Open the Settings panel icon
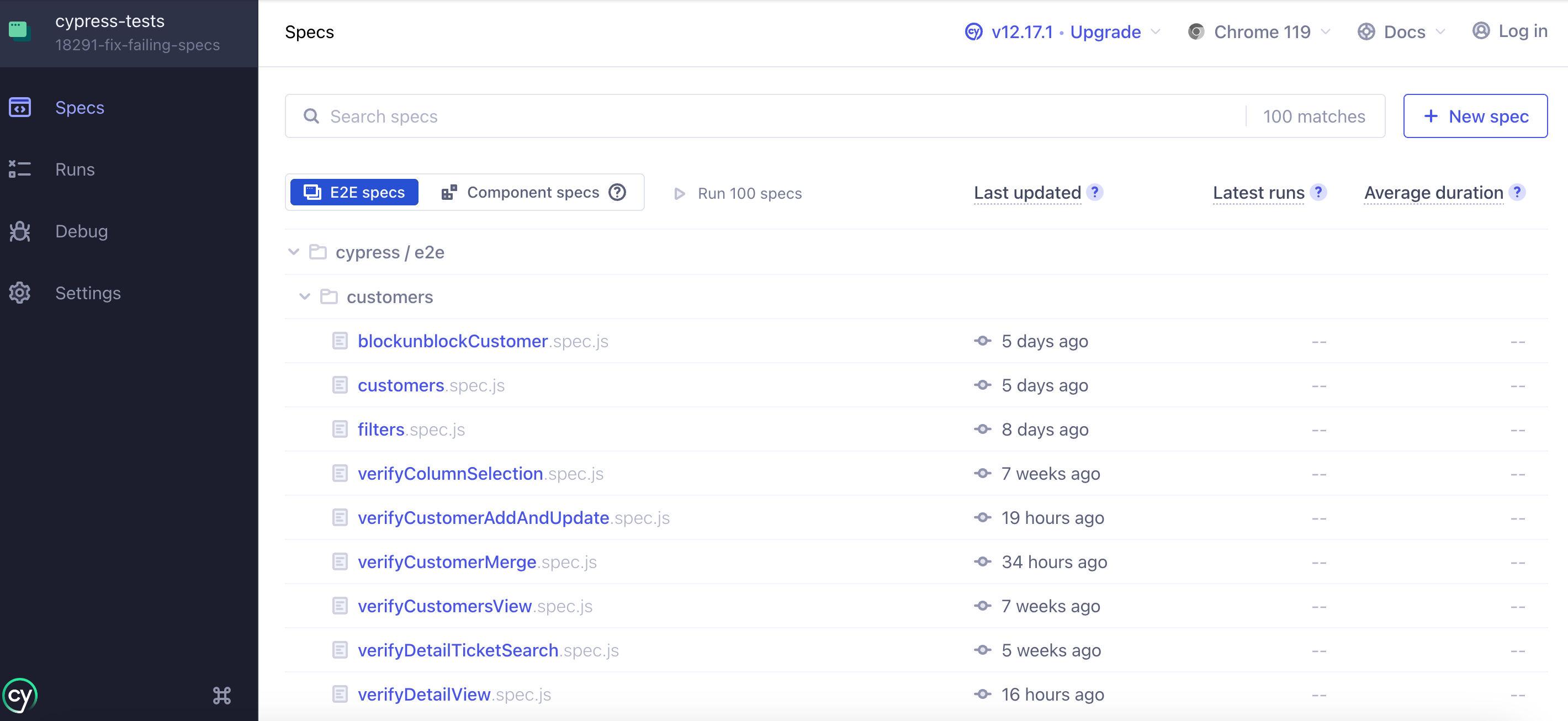 (x=20, y=292)
